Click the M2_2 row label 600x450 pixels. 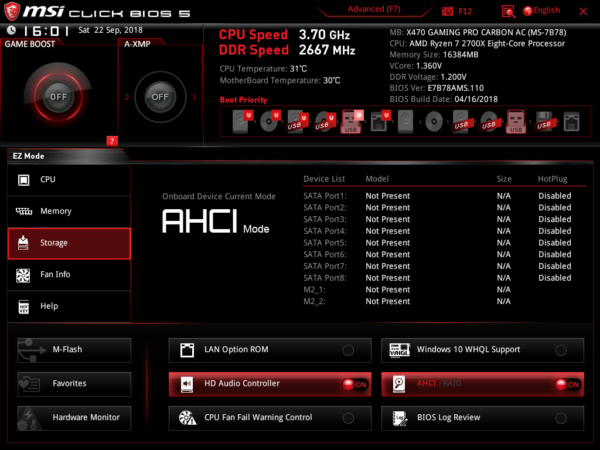pyautogui.click(x=315, y=302)
